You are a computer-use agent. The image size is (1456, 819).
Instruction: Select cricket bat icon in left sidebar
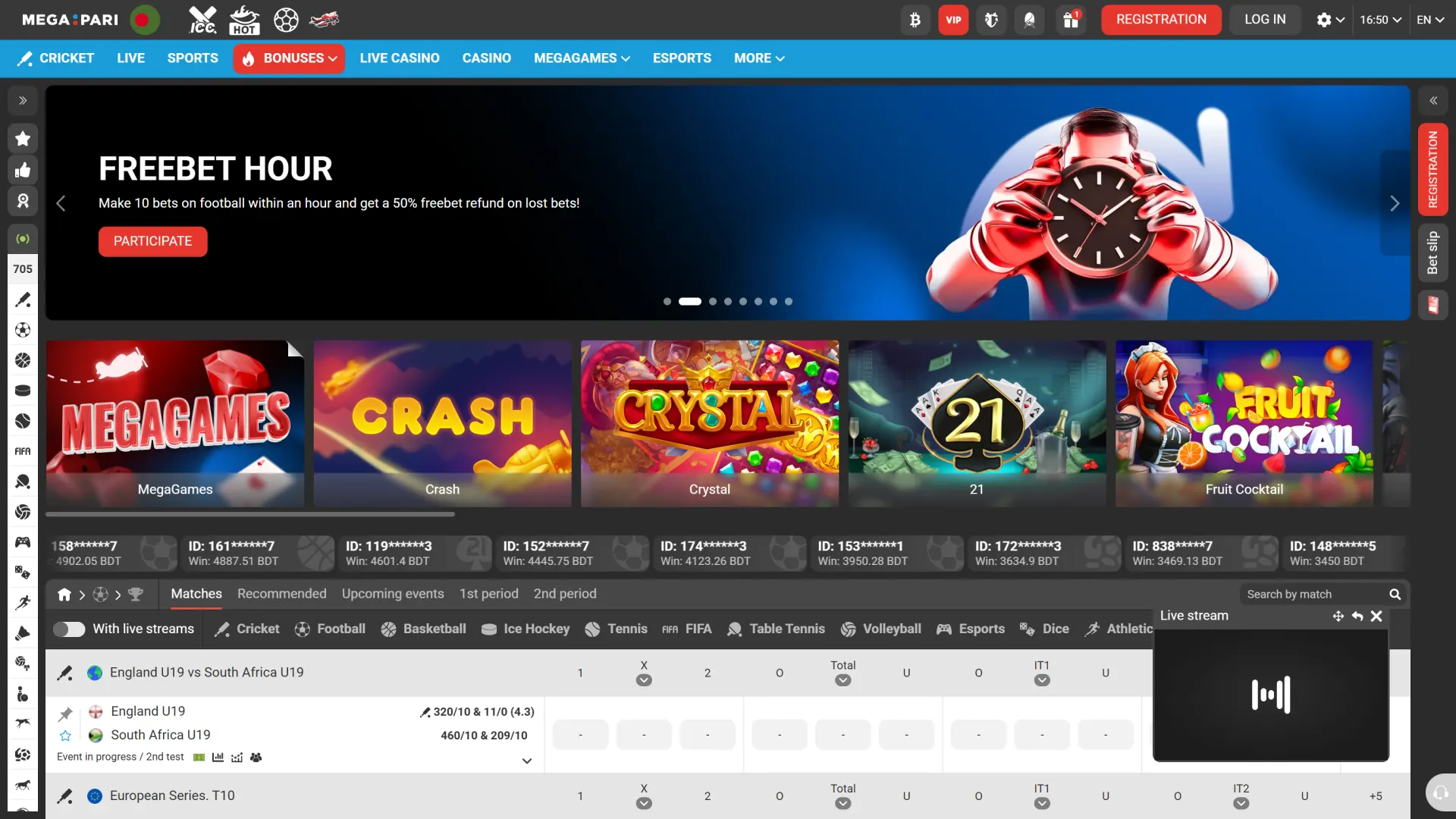pyautogui.click(x=23, y=300)
